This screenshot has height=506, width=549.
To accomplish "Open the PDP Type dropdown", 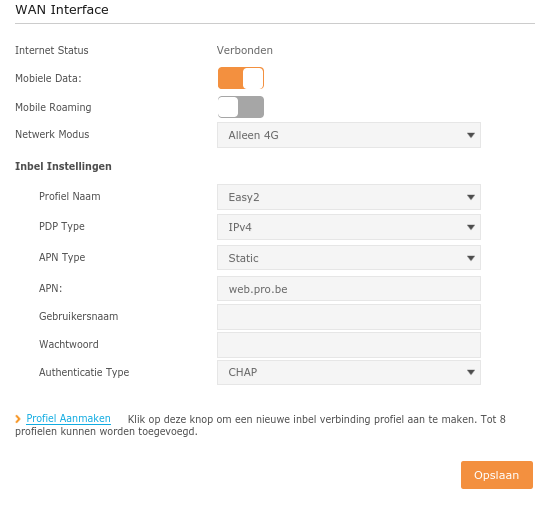I will [349, 227].
